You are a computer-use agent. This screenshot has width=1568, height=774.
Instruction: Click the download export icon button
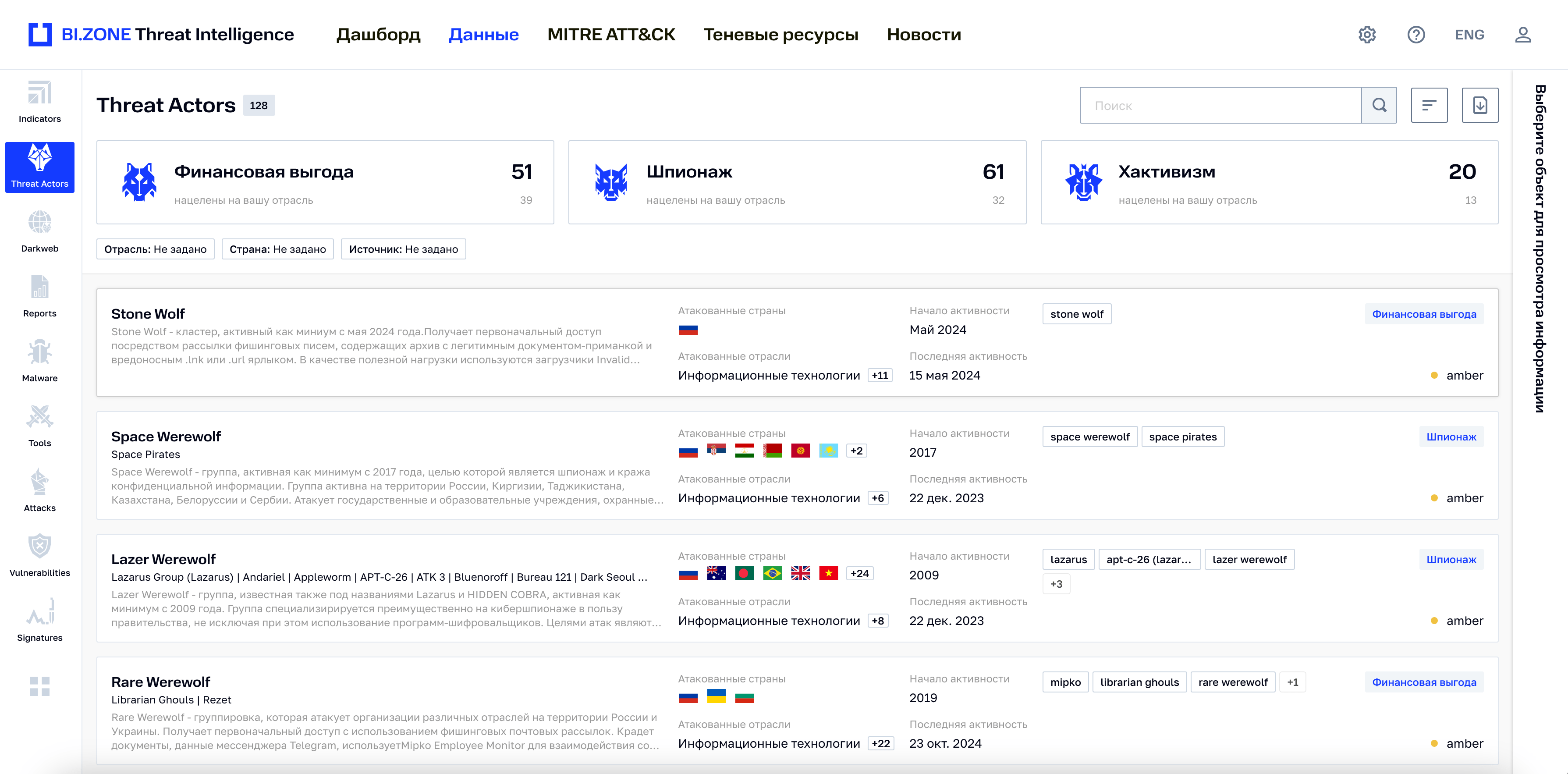pyautogui.click(x=1479, y=105)
